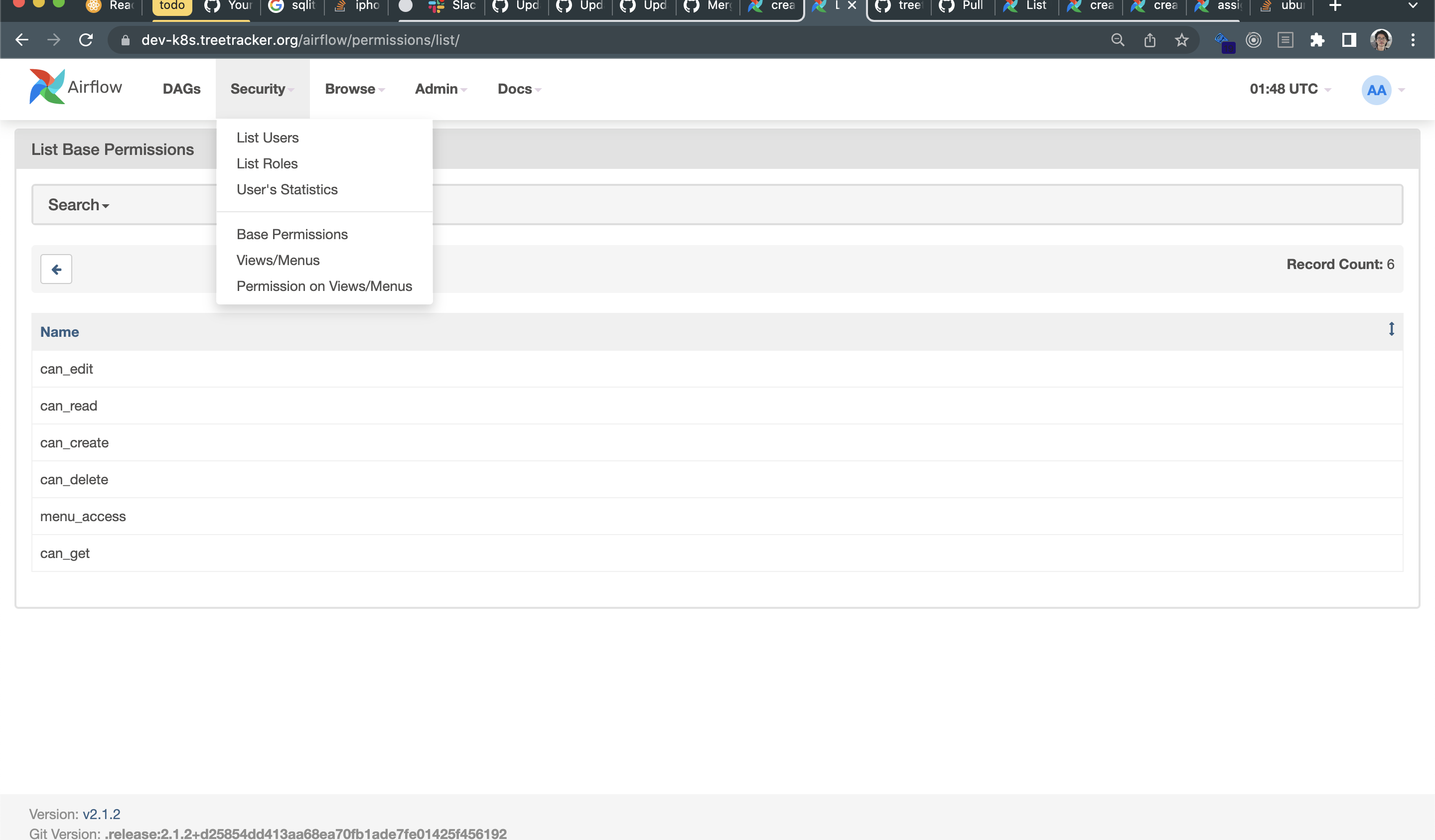This screenshot has width=1435, height=840.
Task: Click the can_read permission row
Action: pyautogui.click(x=68, y=406)
